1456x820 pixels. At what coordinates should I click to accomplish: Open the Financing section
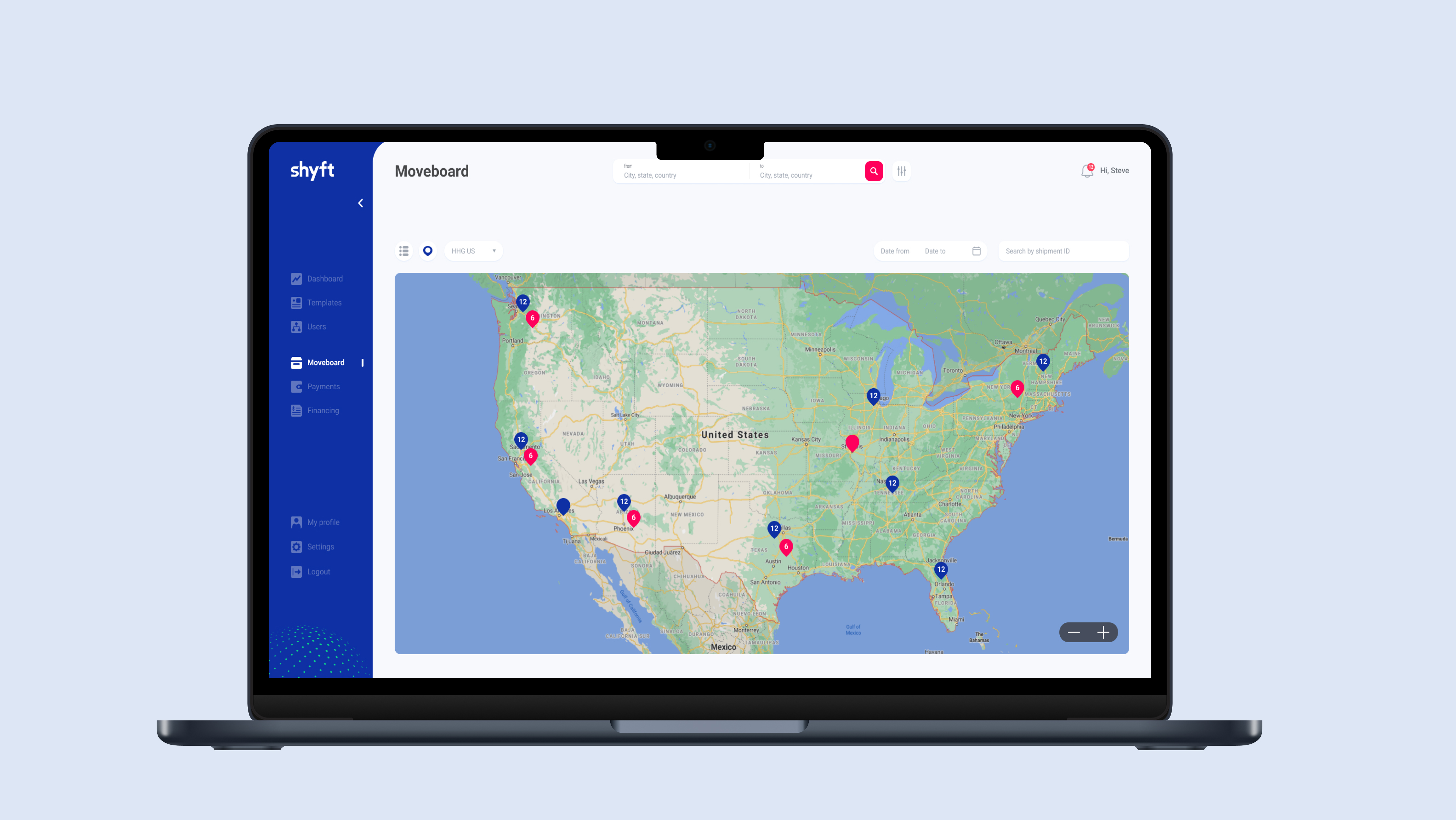pos(323,411)
